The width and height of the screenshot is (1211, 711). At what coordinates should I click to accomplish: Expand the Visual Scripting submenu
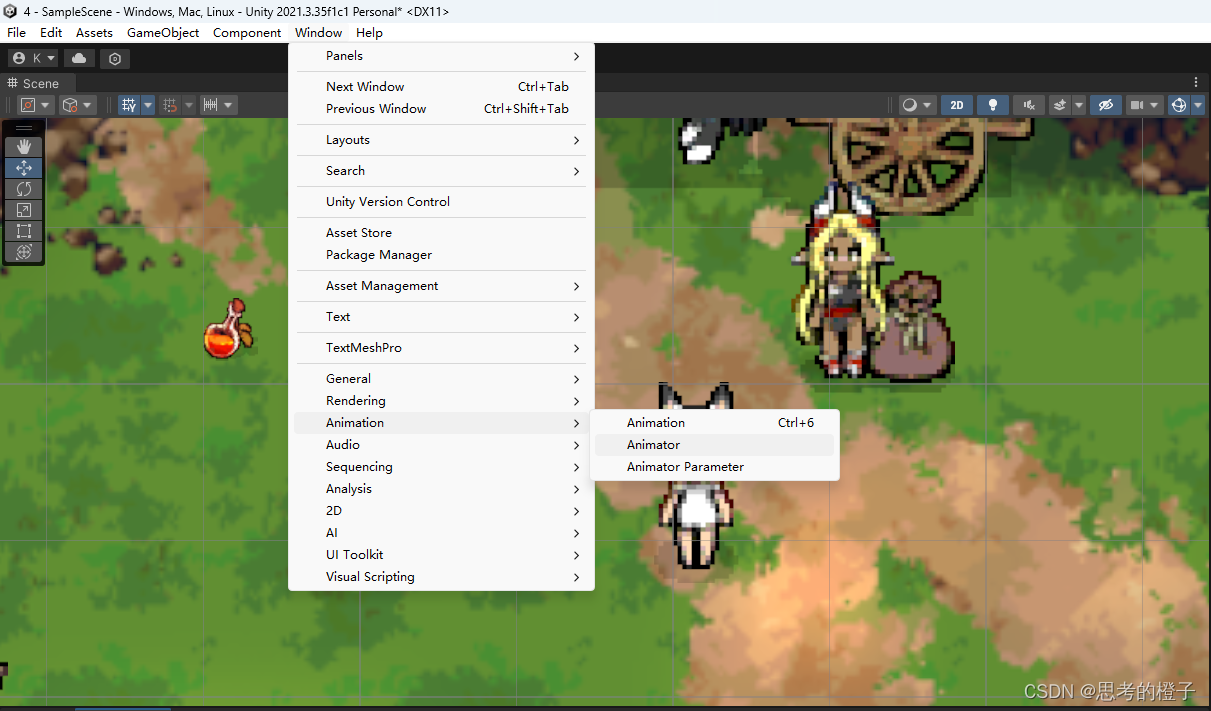click(441, 577)
